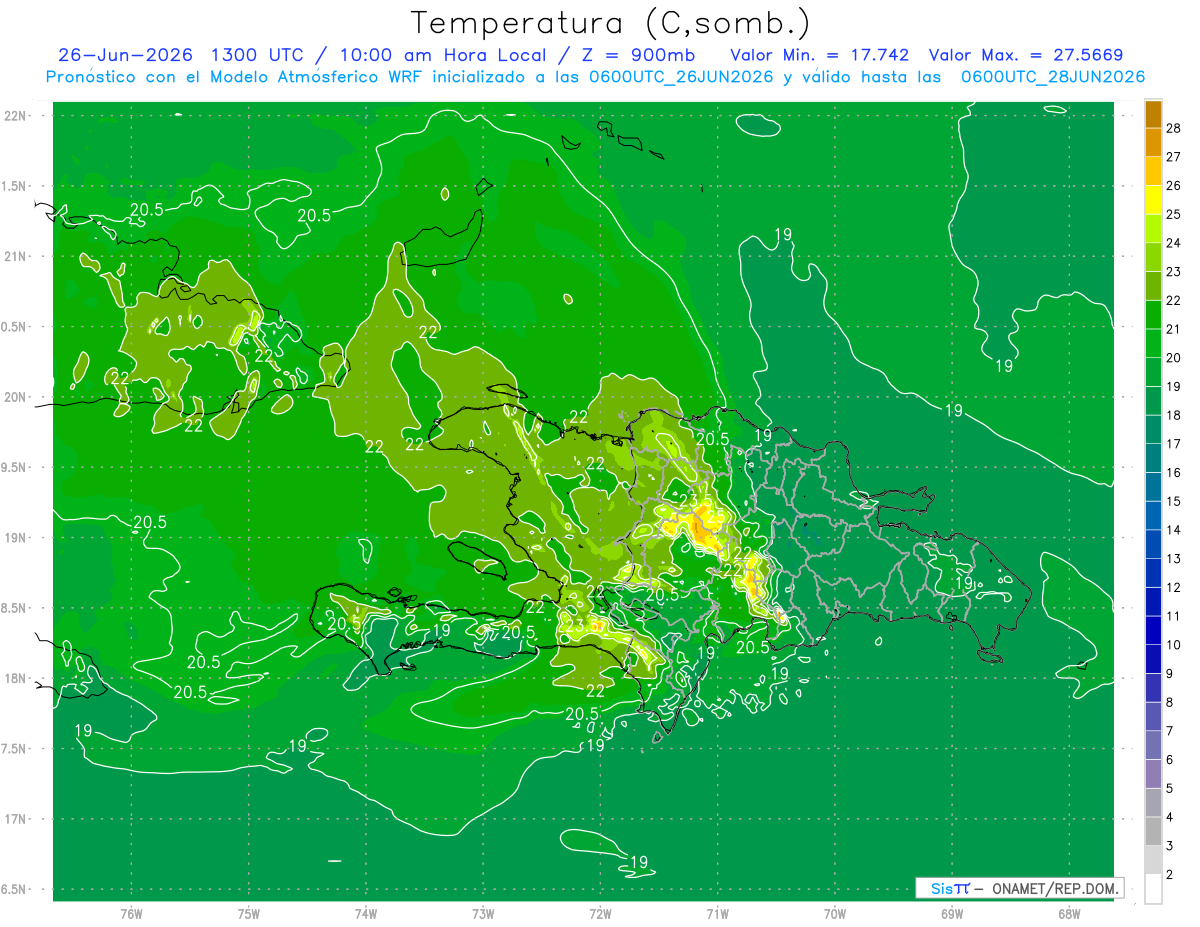Select the gray colorbar segment between 3 and 4

click(1153, 832)
